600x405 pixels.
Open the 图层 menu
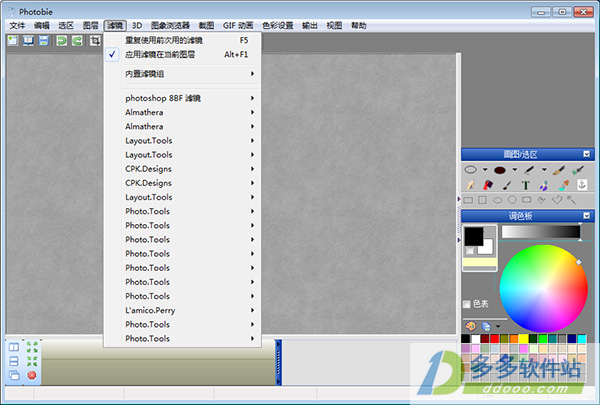(90, 25)
